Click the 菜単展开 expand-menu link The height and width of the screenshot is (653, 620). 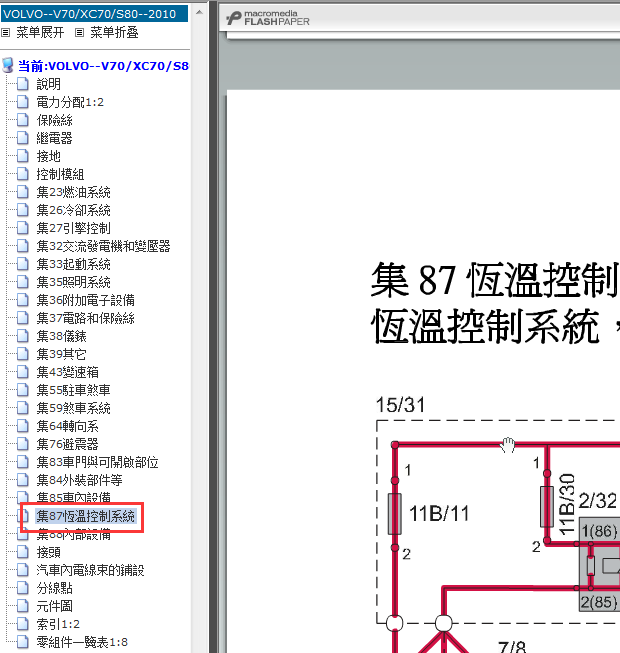(x=40, y=32)
